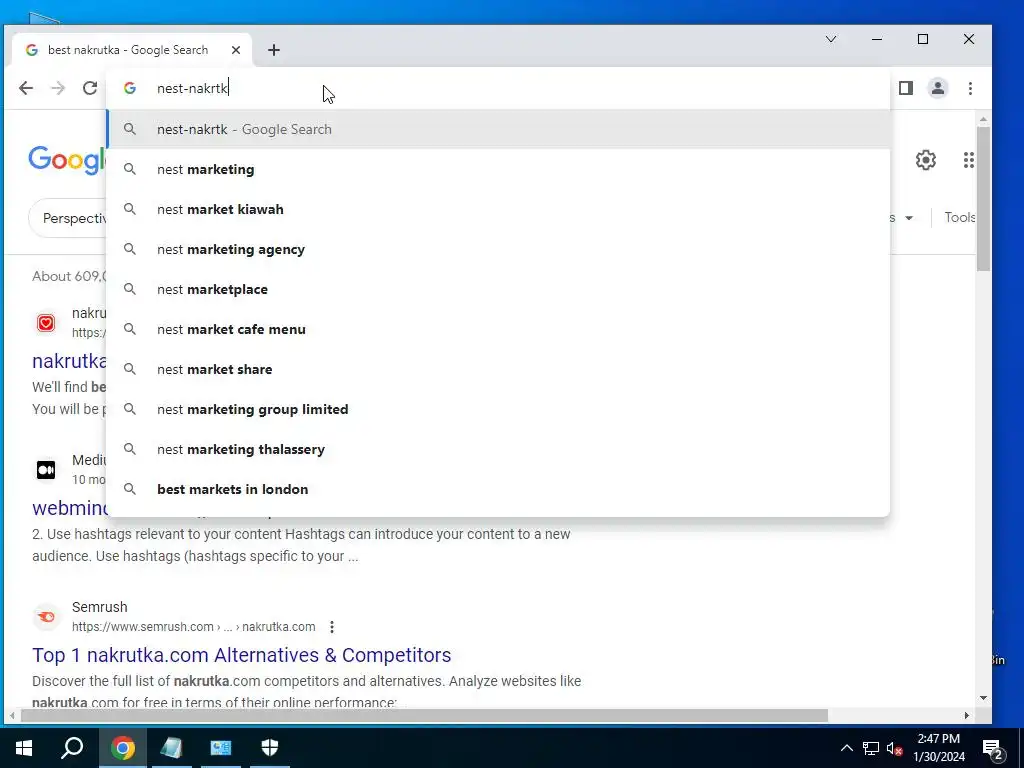Reload the current page
Screen dimensions: 1024x768
click(90, 88)
